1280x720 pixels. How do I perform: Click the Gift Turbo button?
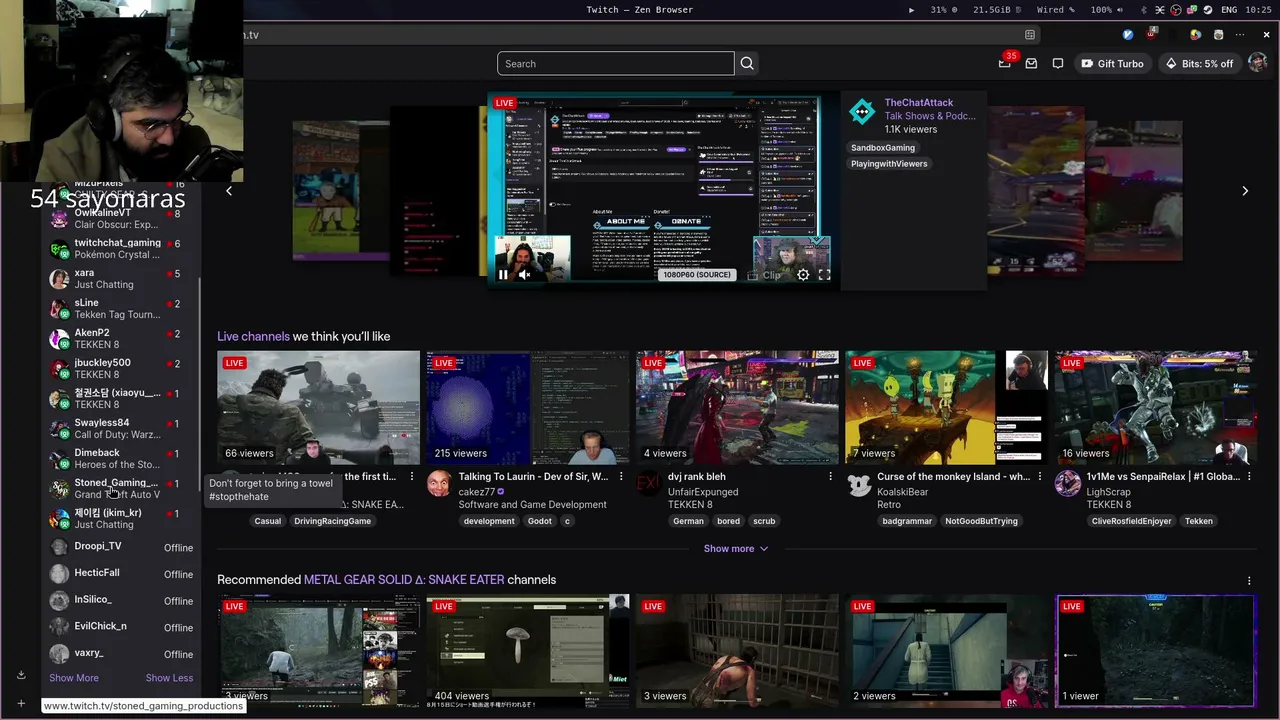(1112, 64)
